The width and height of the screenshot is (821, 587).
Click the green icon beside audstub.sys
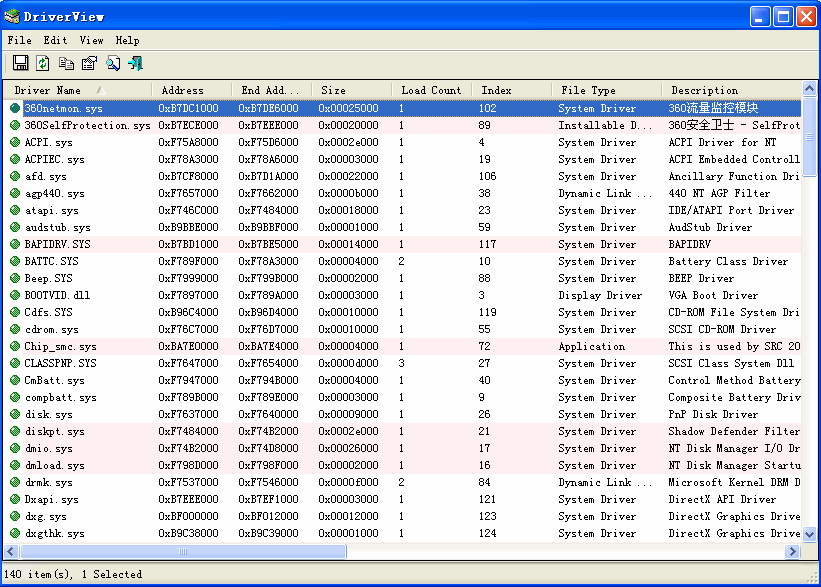point(15,227)
